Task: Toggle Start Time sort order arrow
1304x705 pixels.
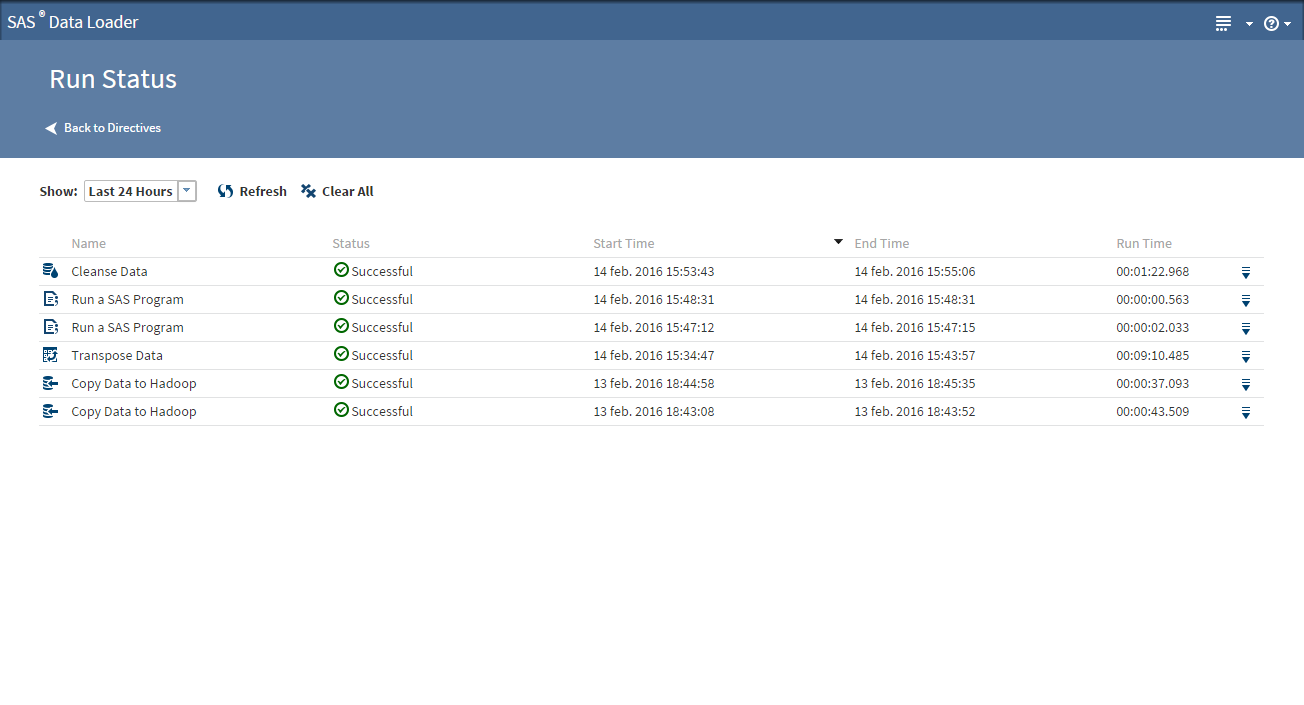Action: (x=838, y=242)
